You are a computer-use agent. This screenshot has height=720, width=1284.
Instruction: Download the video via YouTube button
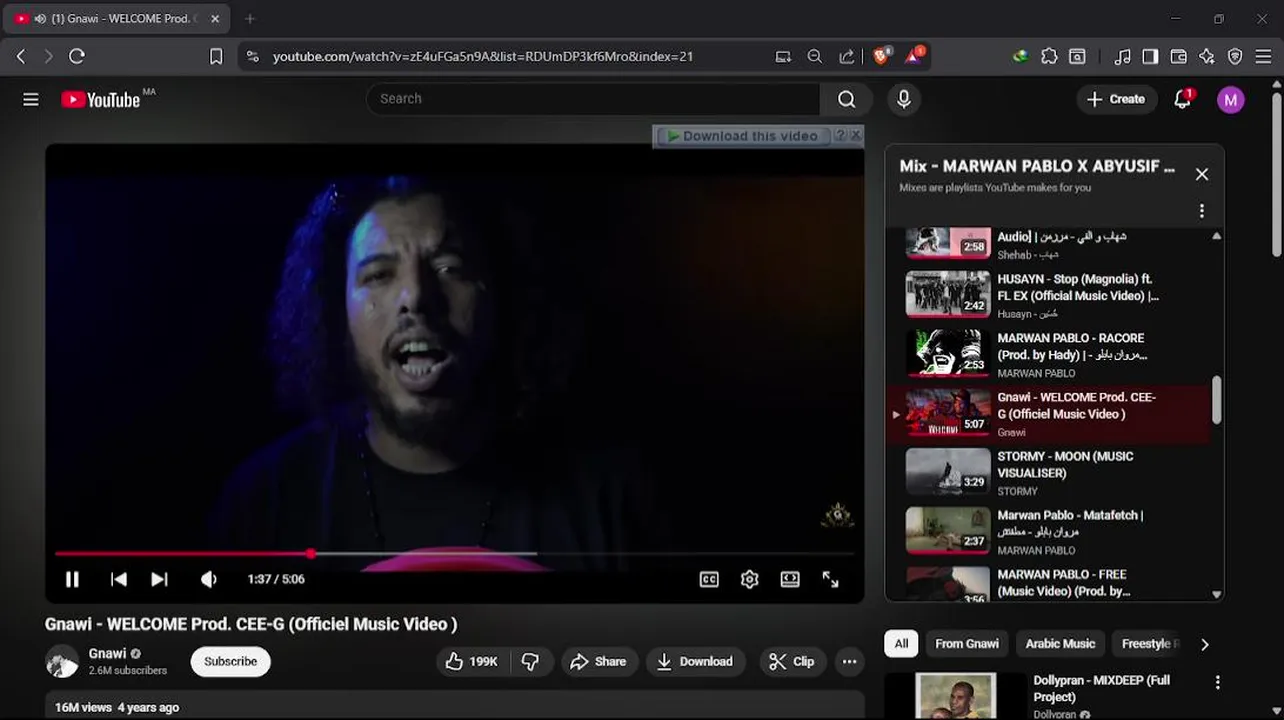[x=695, y=661]
